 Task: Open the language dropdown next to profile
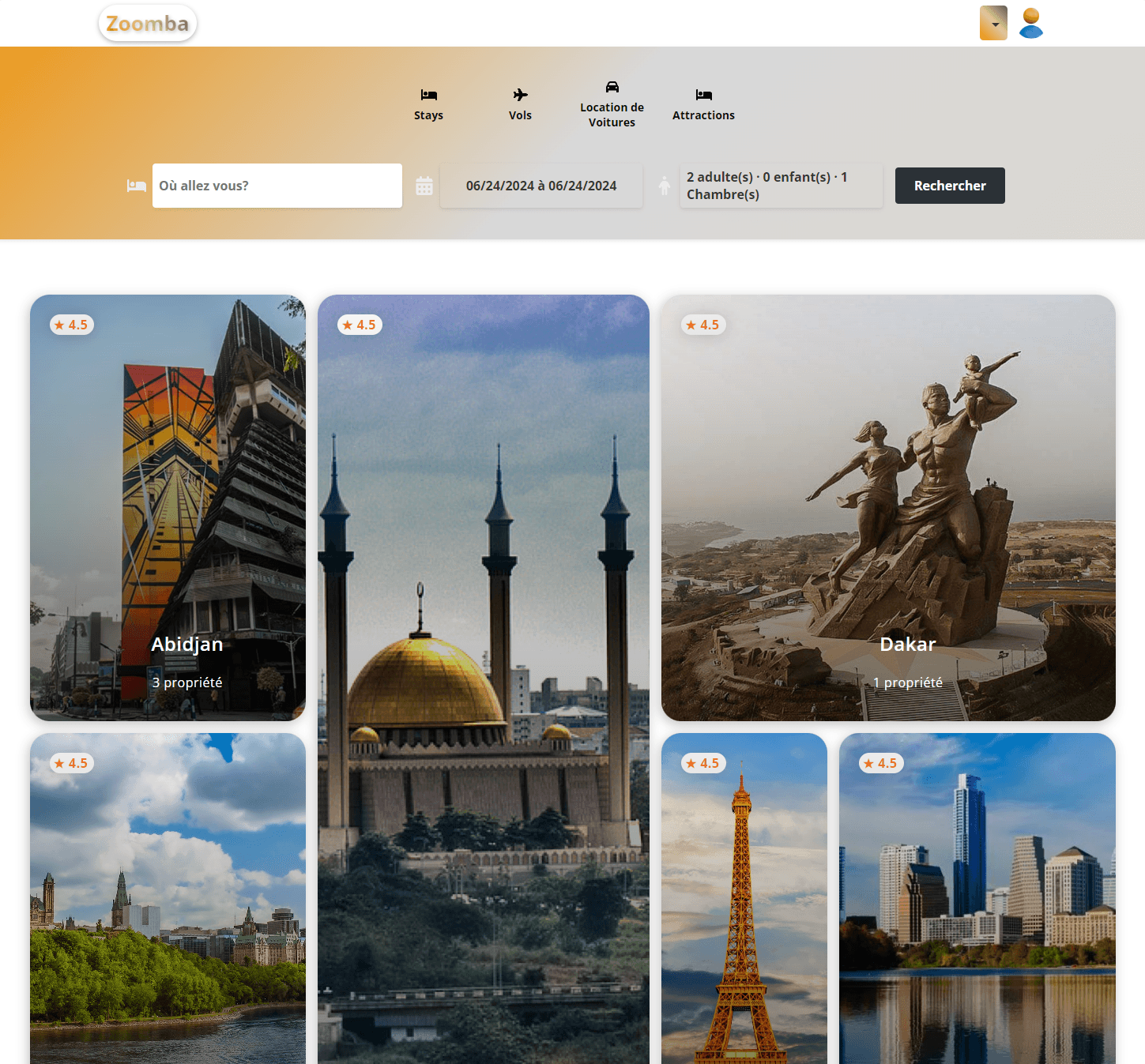[x=993, y=23]
